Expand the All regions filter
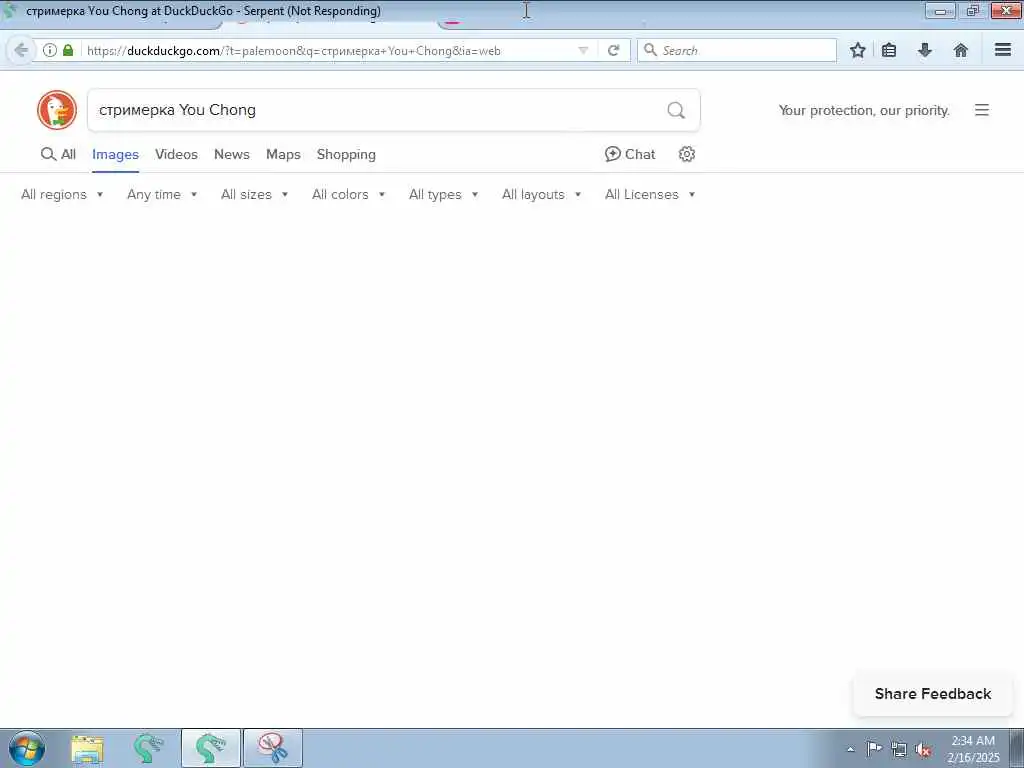Image resolution: width=1024 pixels, height=768 pixels. click(62, 195)
